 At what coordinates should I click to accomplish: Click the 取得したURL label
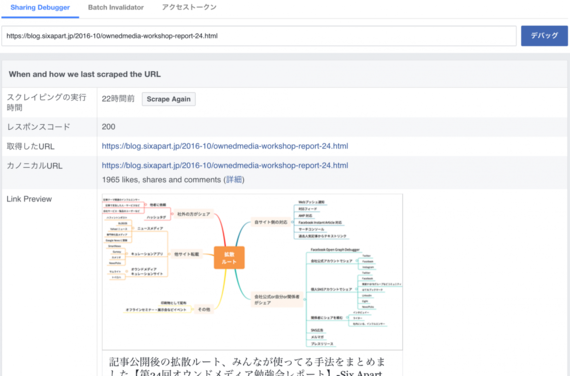click(x=31, y=146)
